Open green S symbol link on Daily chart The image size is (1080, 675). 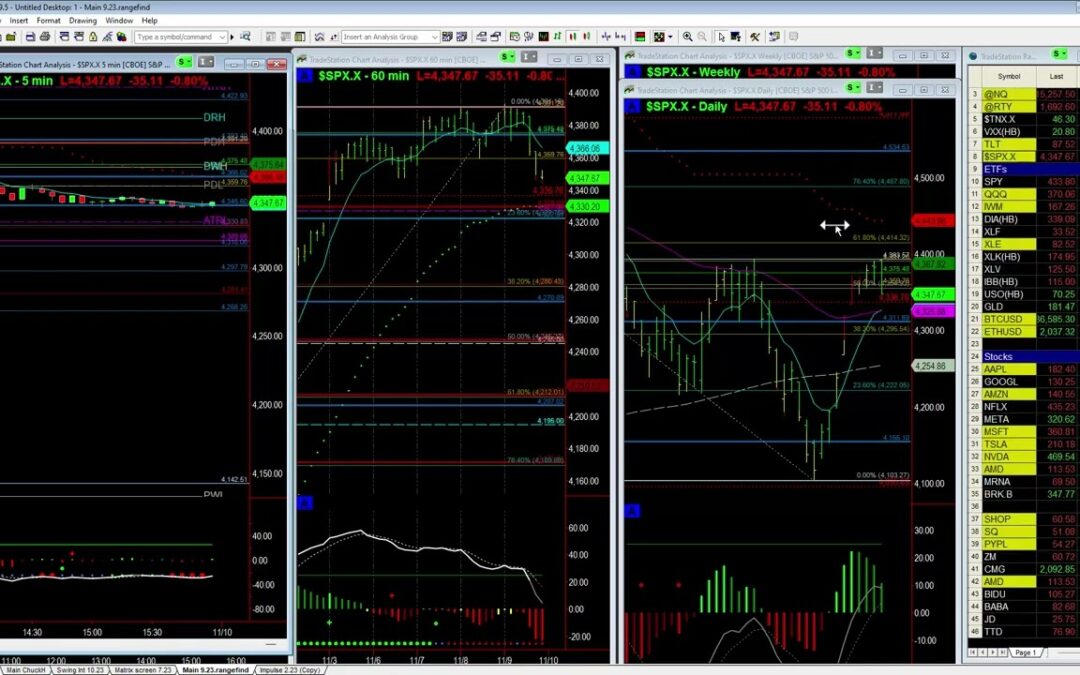[853, 87]
